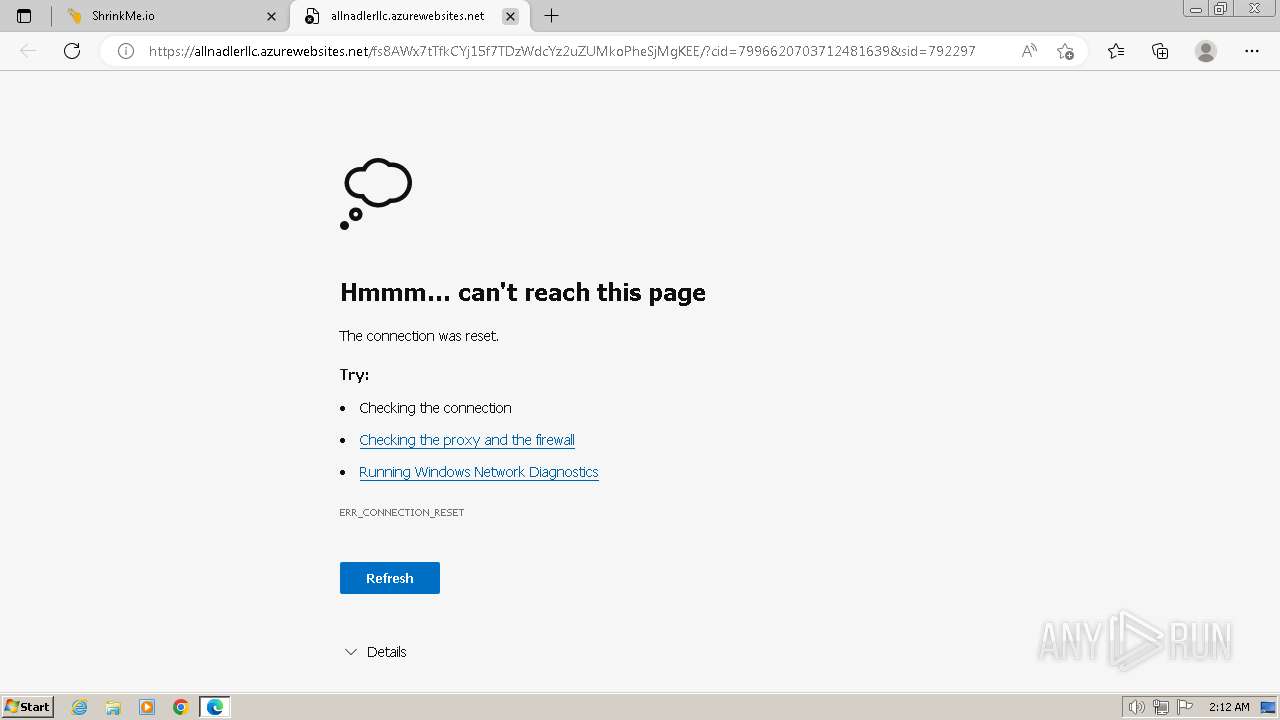1280x720 pixels.
Task: Show desktop via tray corner icon
Action: (x=1267, y=707)
